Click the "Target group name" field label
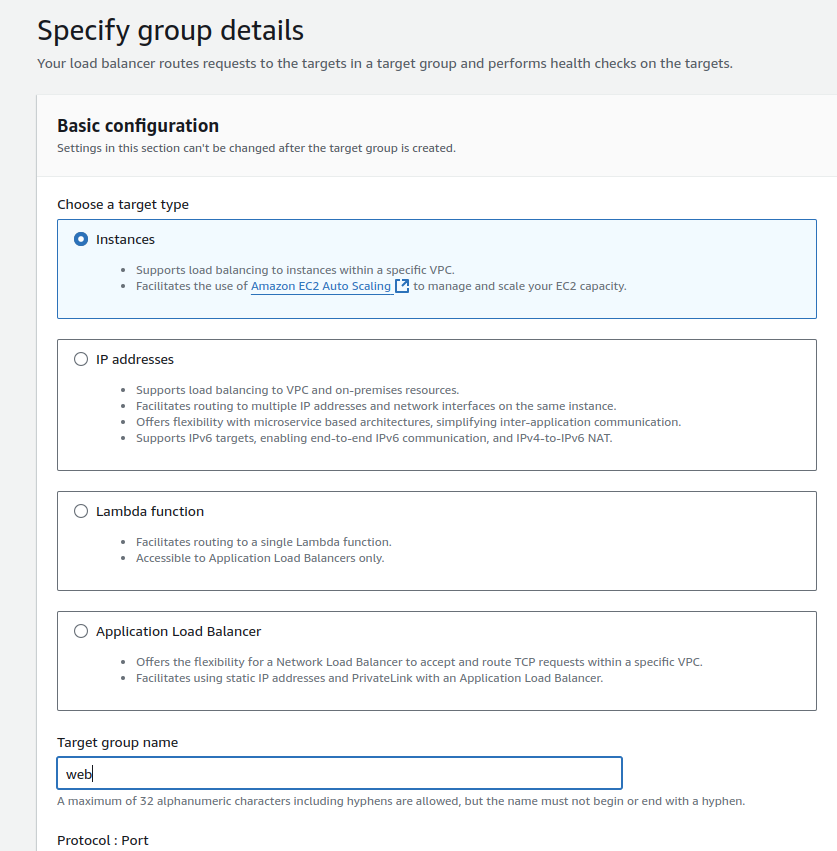The height and width of the screenshot is (851, 837). coord(118,743)
